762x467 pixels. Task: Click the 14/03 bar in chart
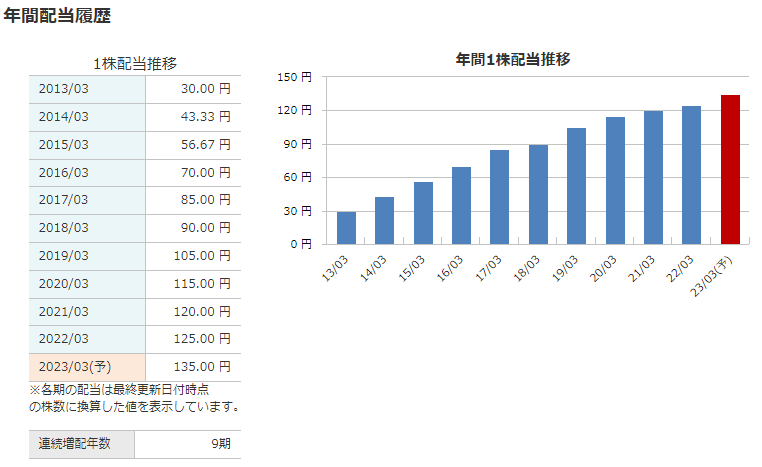click(x=384, y=221)
